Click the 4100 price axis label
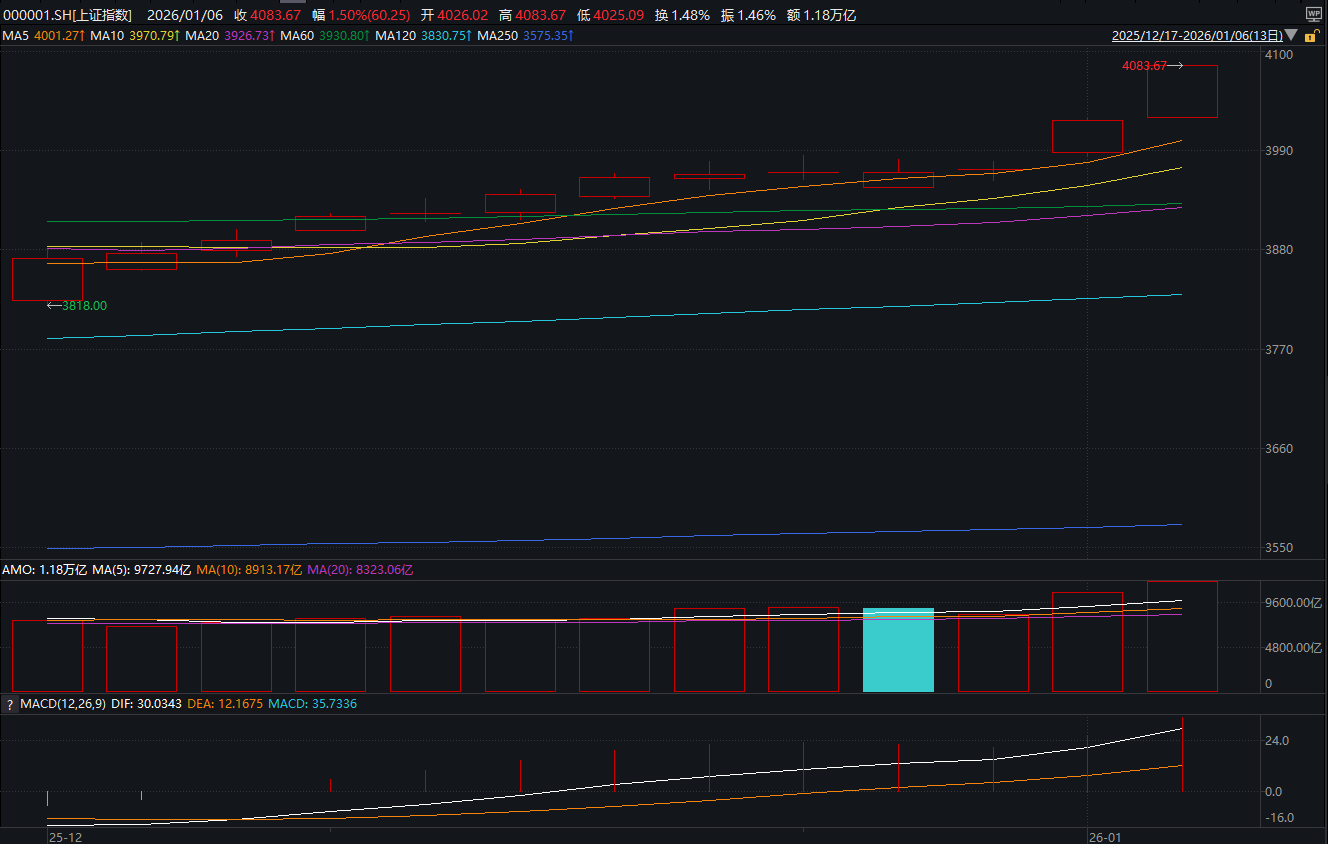 click(1279, 55)
